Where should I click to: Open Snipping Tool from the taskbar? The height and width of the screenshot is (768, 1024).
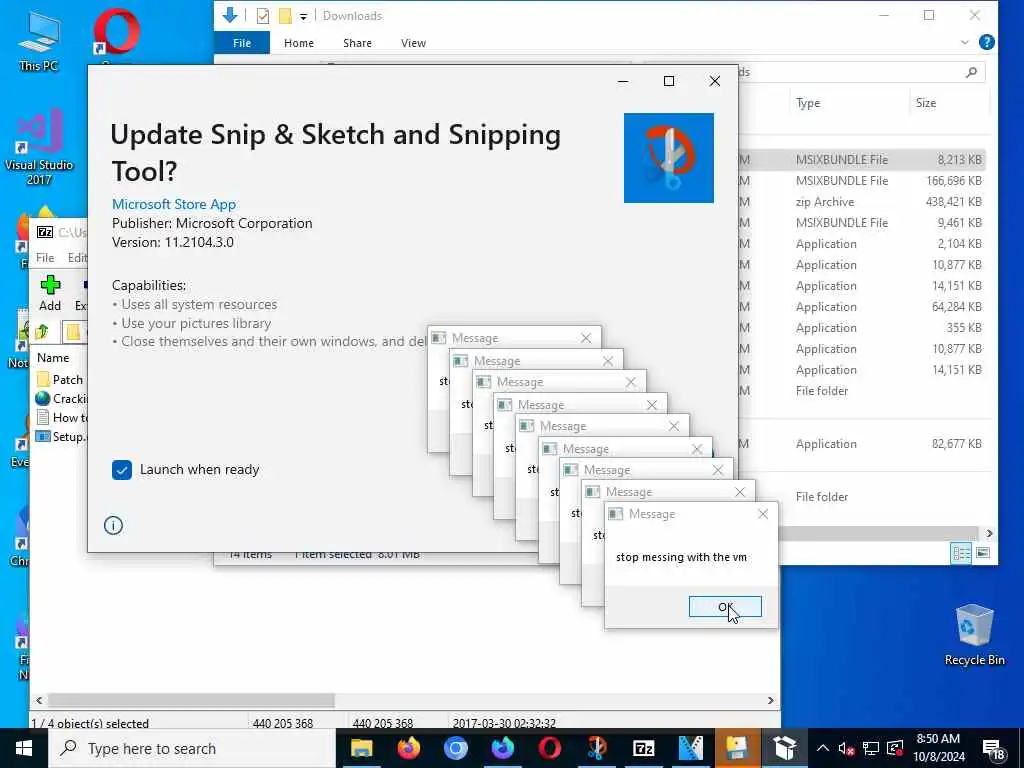[x=596, y=748]
